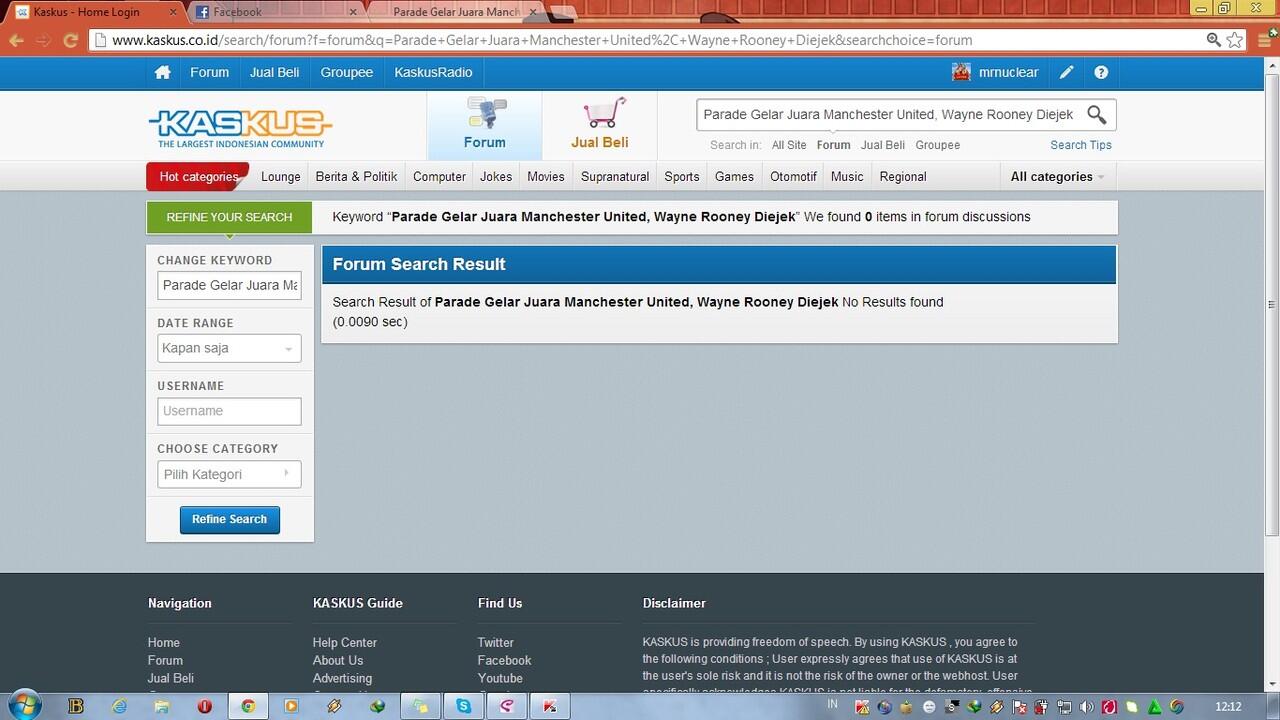
Task: Click the taskbar clock showing 12:12
Action: click(1227, 707)
